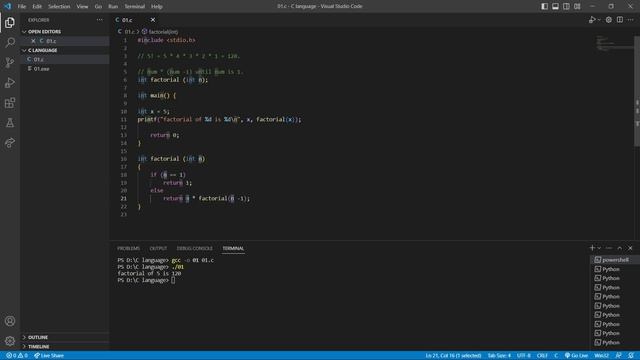The width and height of the screenshot is (640, 360).
Task: Open the Manage gear in activity bar
Action: [10, 341]
